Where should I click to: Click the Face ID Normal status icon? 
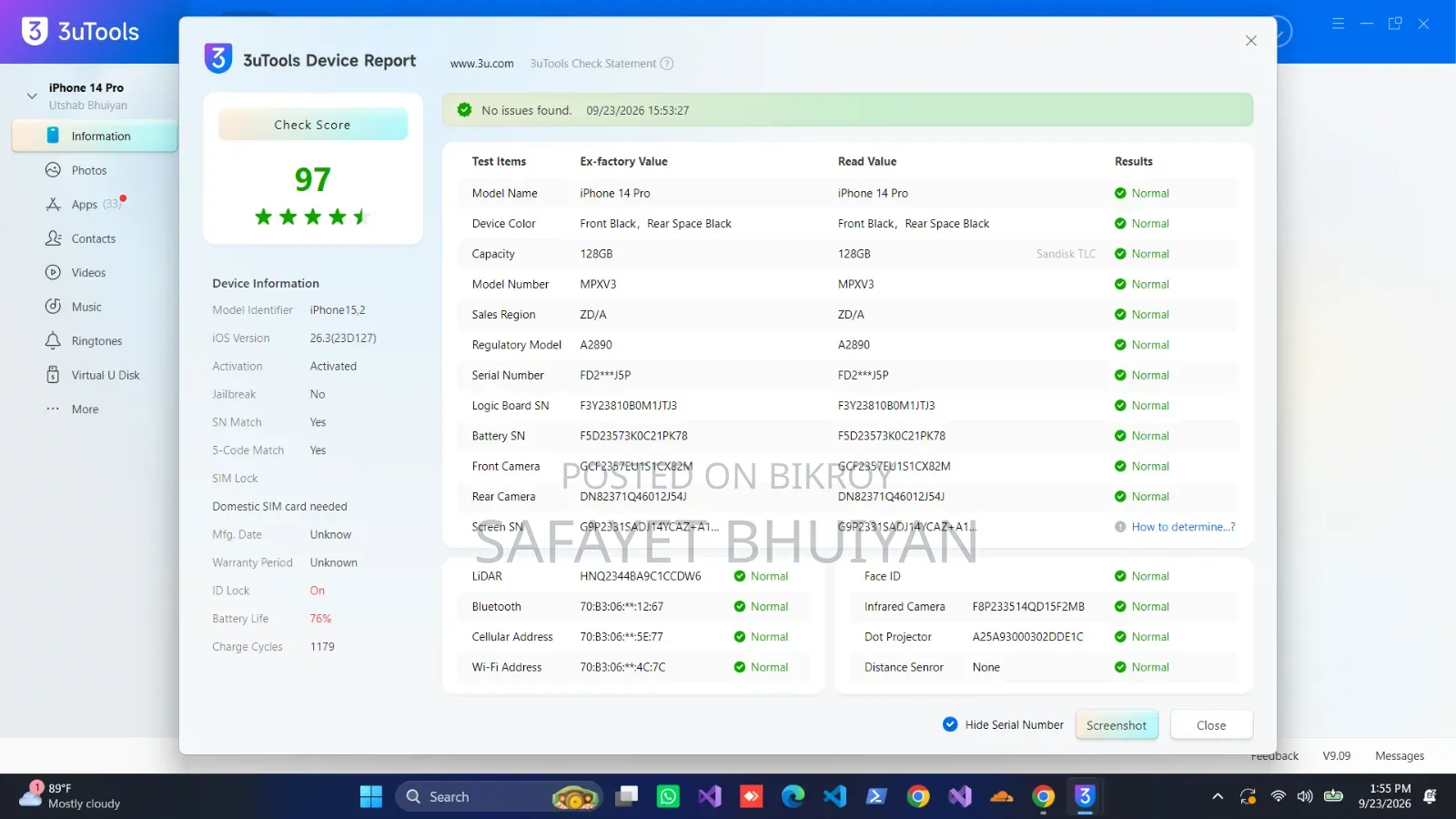coord(1120,576)
